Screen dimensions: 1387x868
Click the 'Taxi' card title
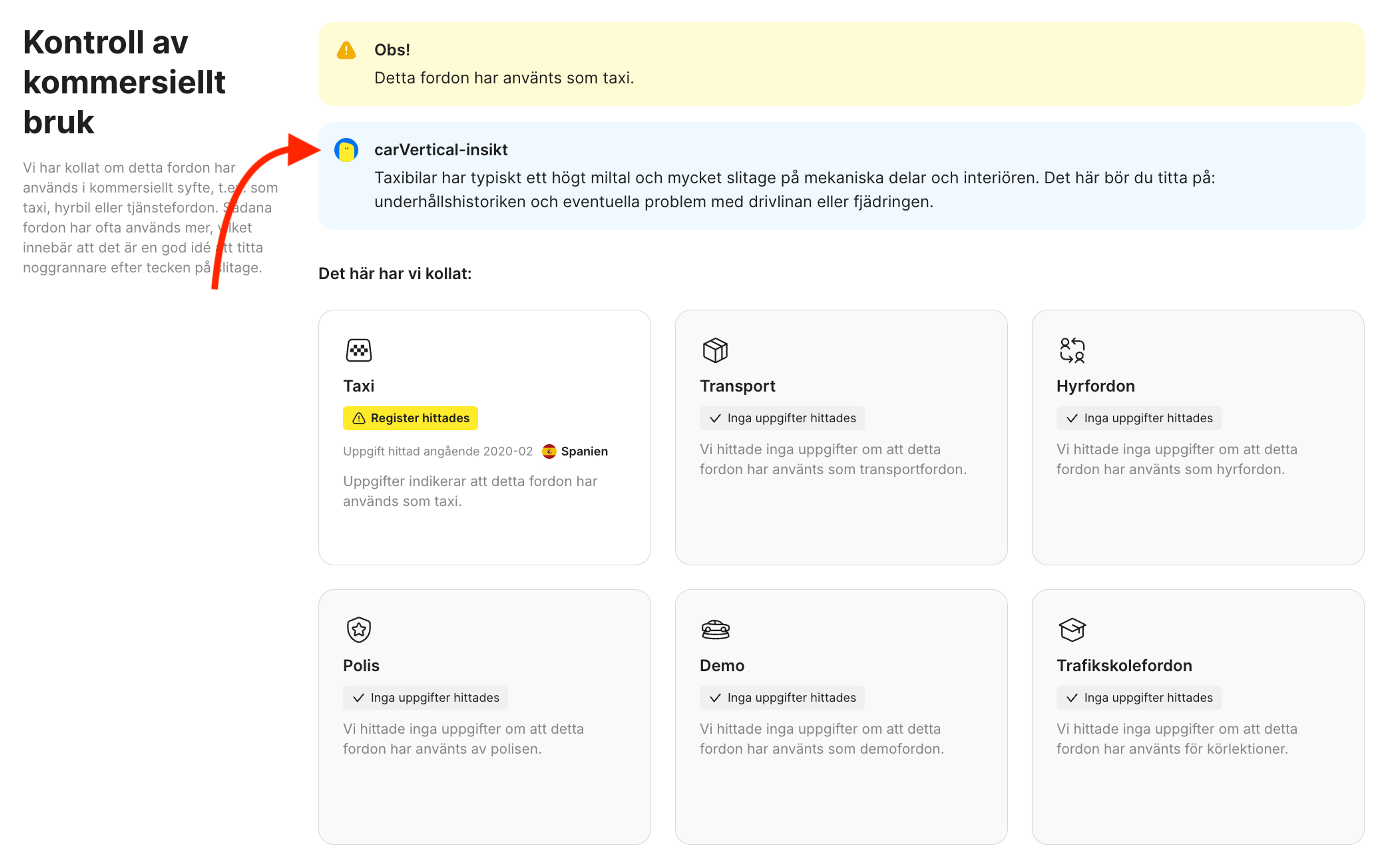pos(358,386)
